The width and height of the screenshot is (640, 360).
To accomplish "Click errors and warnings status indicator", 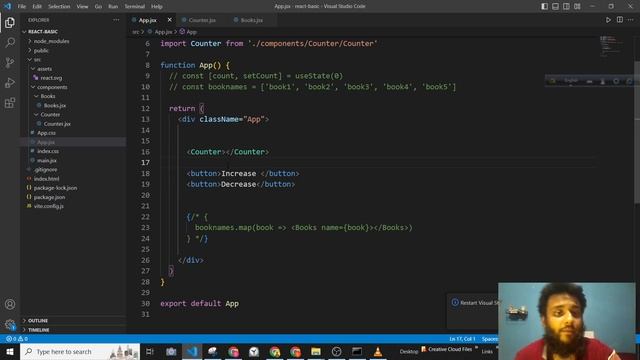I will (17, 339).
